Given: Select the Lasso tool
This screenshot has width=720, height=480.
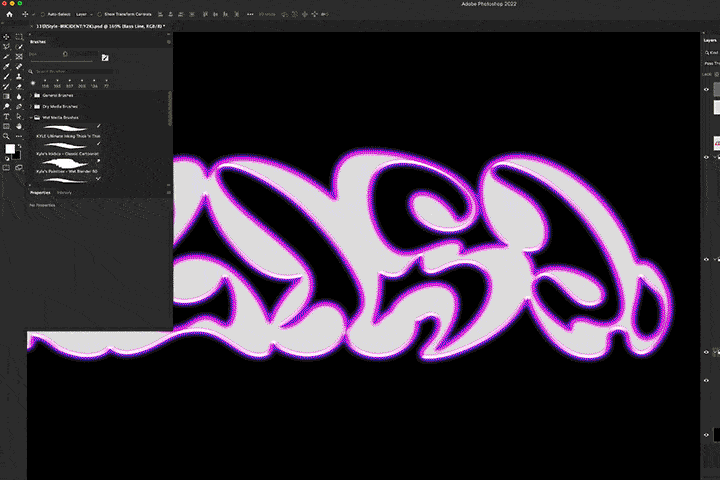Looking at the screenshot, I should (x=6, y=47).
